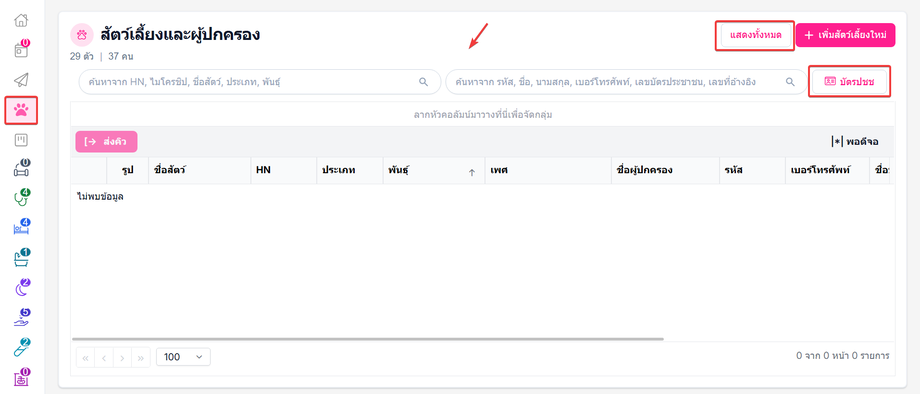Image resolution: width=920 pixels, height=394 pixels.
Task: Toggle the พอดีจอ fit-to-screen option
Action: (854, 141)
